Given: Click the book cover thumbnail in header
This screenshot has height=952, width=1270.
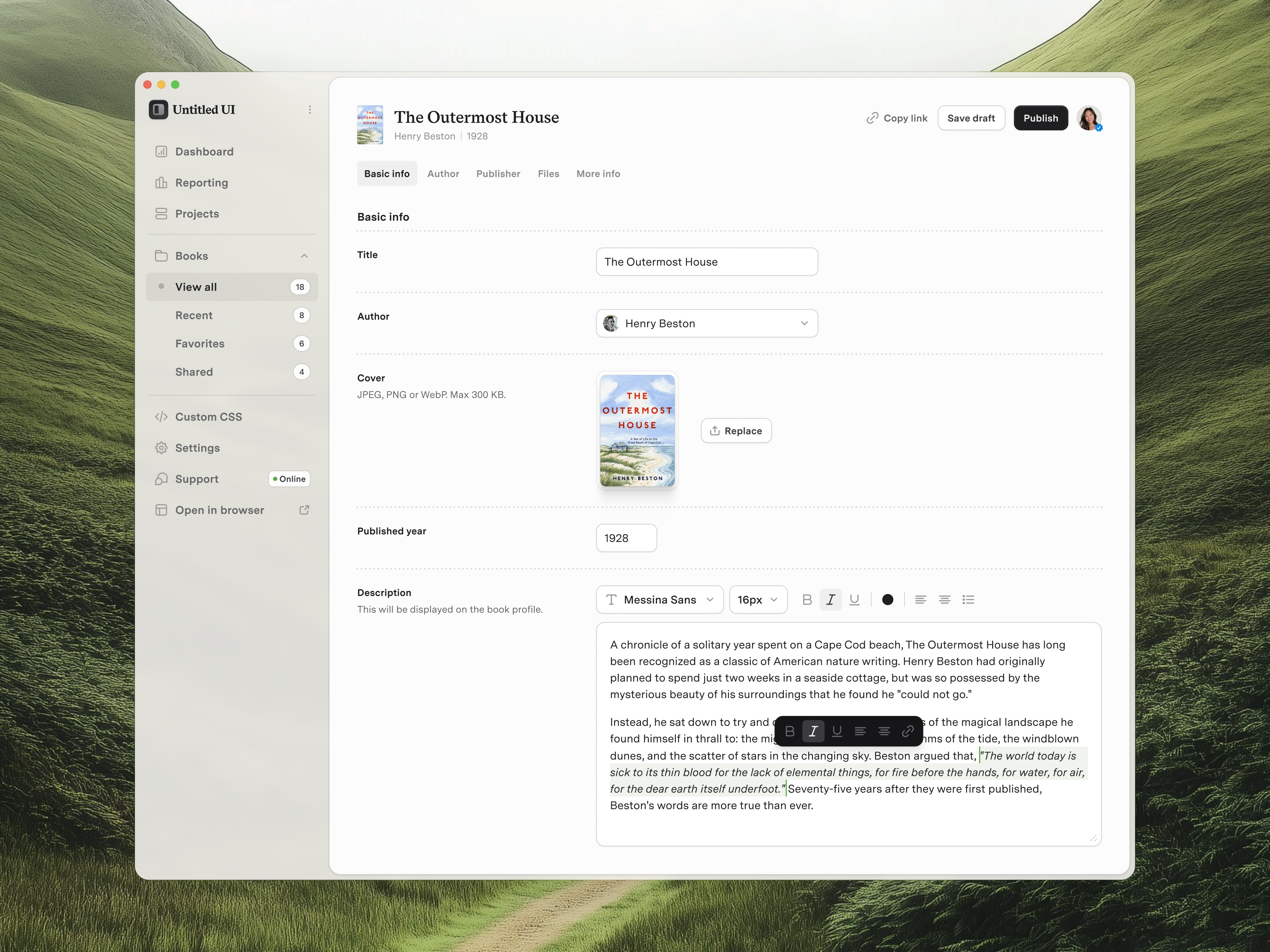Looking at the screenshot, I should [x=370, y=125].
